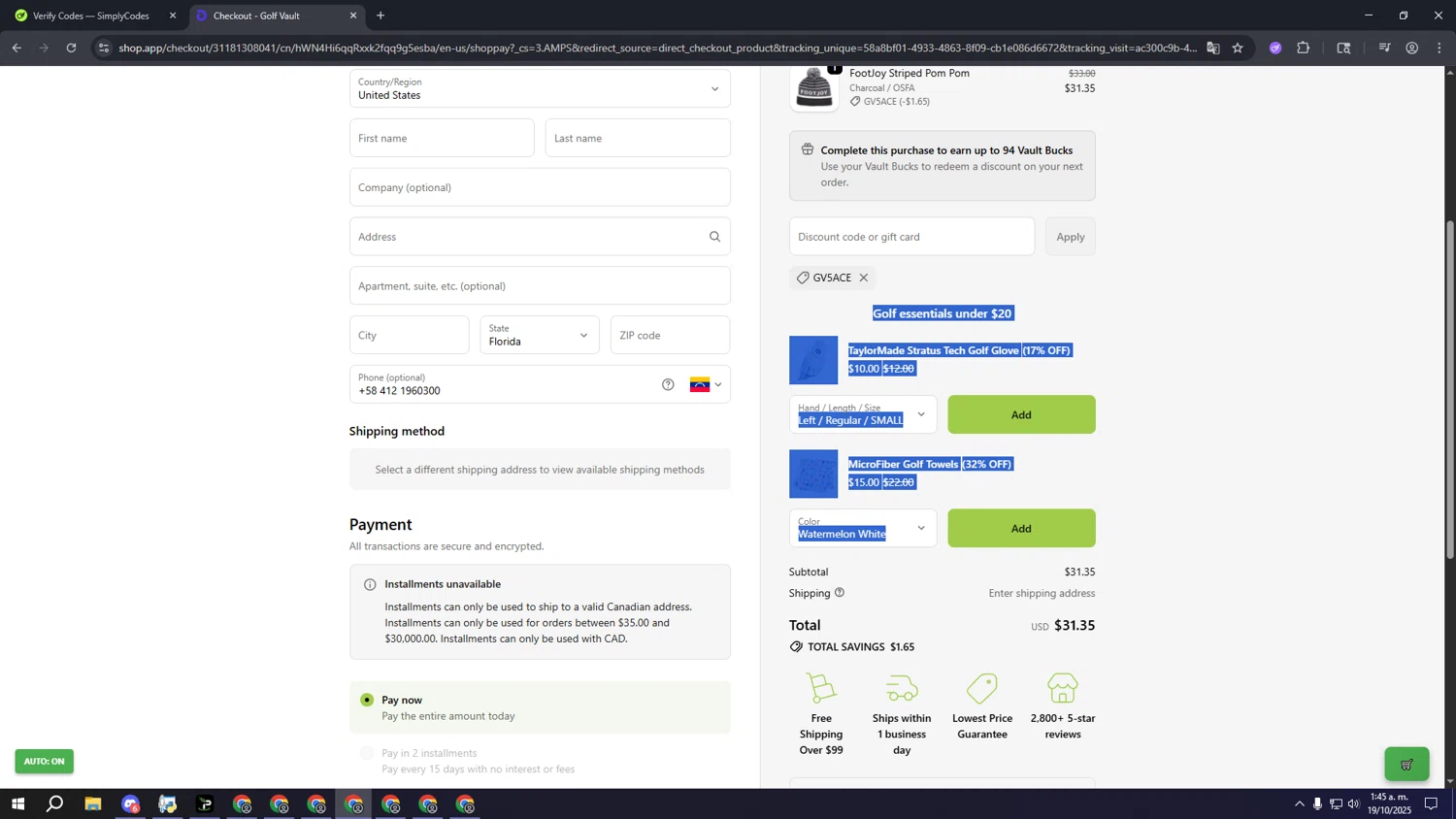Screen dimensions: 1456x819
Task: Click the FootJoy Pom Pom thumbnail
Action: (x=813, y=88)
